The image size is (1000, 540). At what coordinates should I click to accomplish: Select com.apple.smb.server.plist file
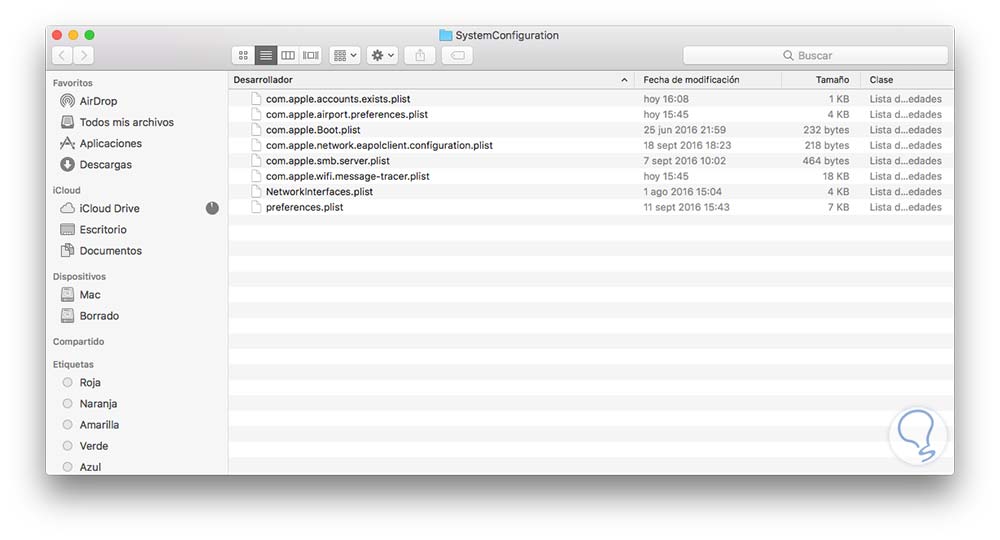point(328,161)
